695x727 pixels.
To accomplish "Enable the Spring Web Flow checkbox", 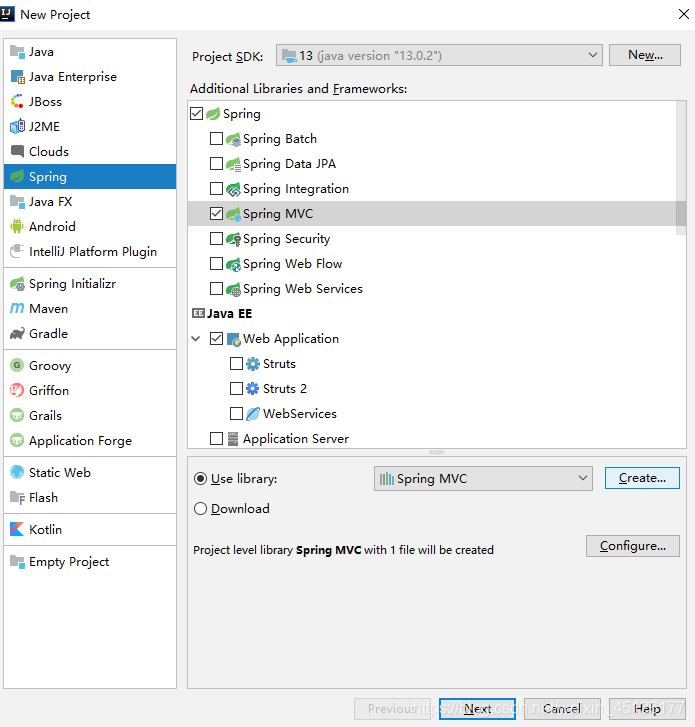I will click(x=217, y=263).
